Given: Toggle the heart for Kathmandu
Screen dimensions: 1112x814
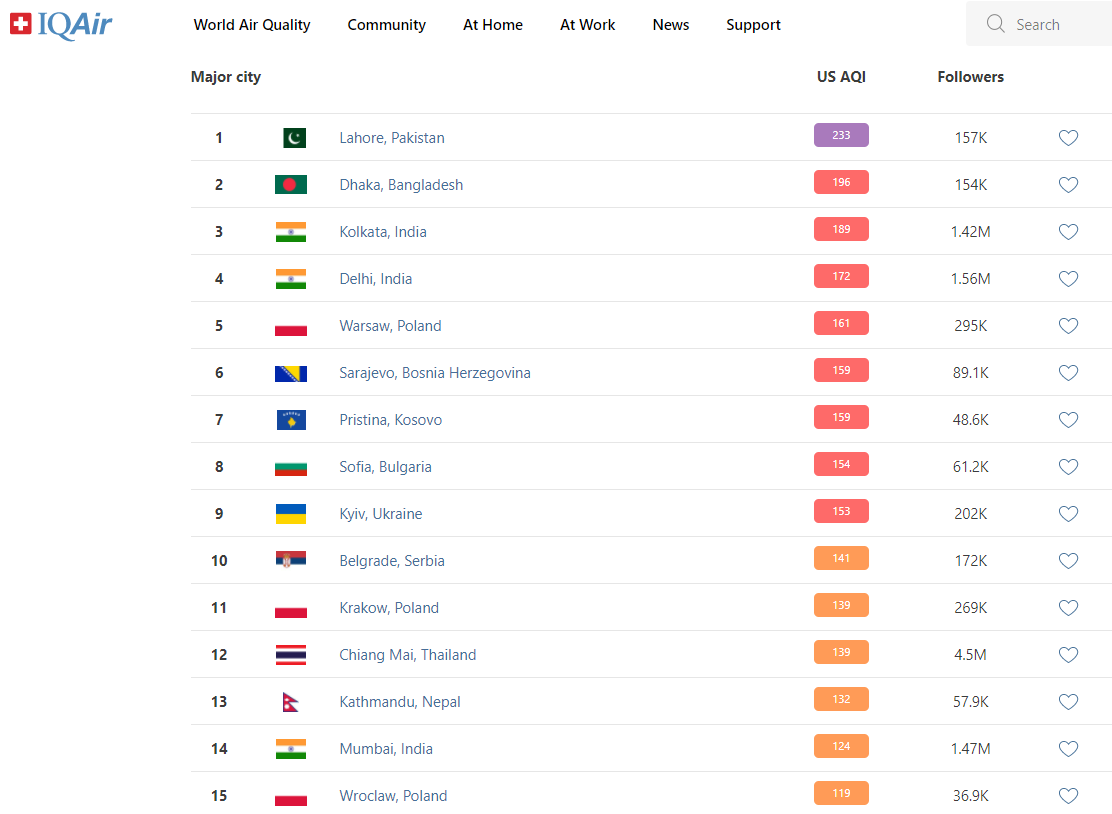Looking at the screenshot, I should [x=1068, y=702].
